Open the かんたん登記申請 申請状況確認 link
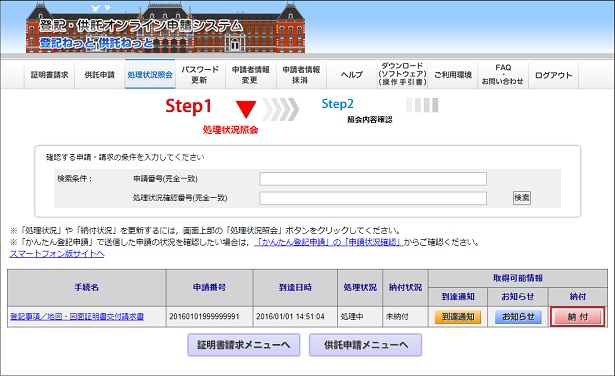This screenshot has height=376, width=615. (329, 242)
